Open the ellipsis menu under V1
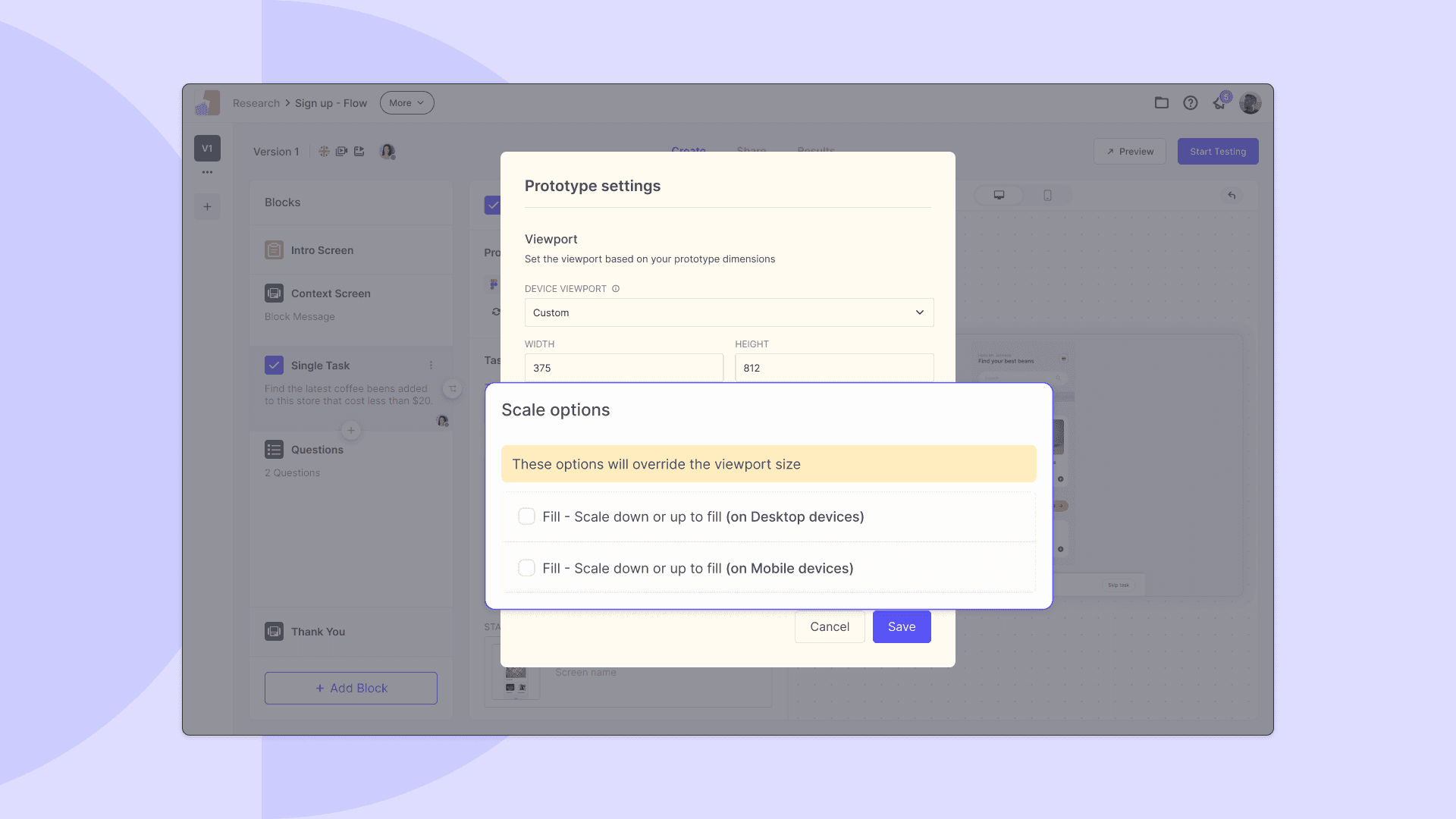 tap(207, 172)
